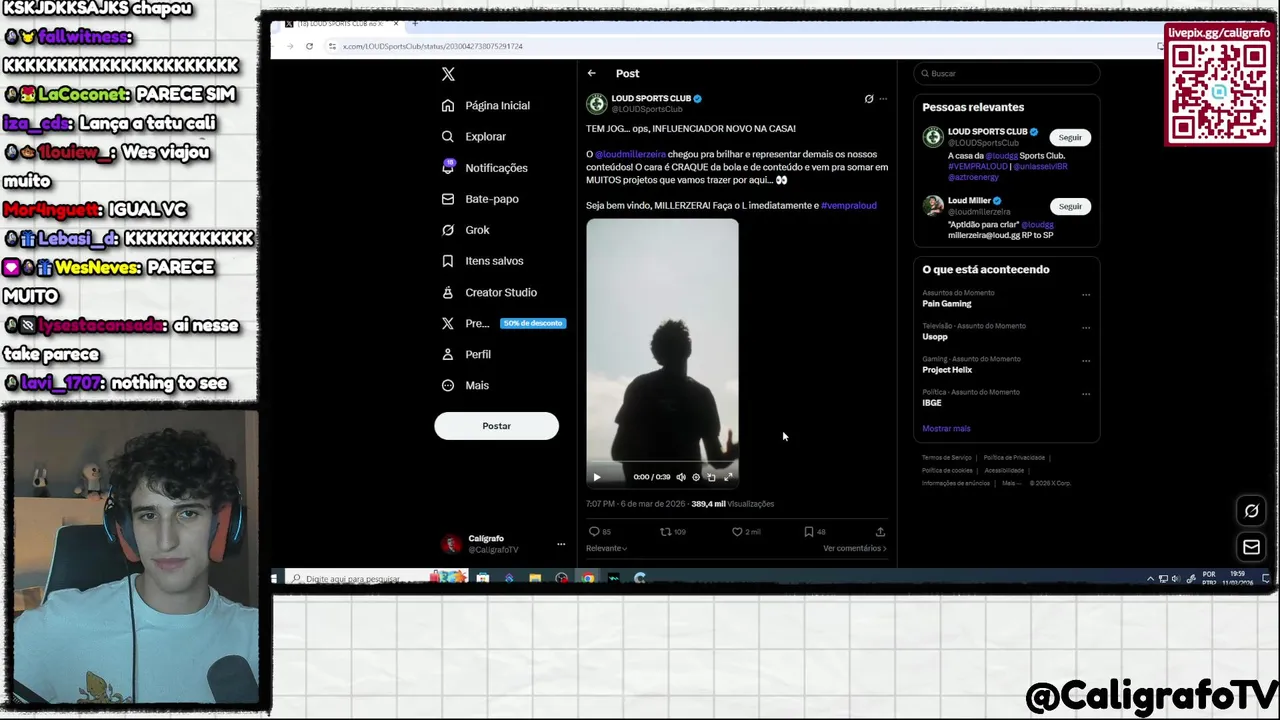Image resolution: width=1280 pixels, height=720 pixels.
Task: Enter fullscreen on the video
Action: click(728, 477)
